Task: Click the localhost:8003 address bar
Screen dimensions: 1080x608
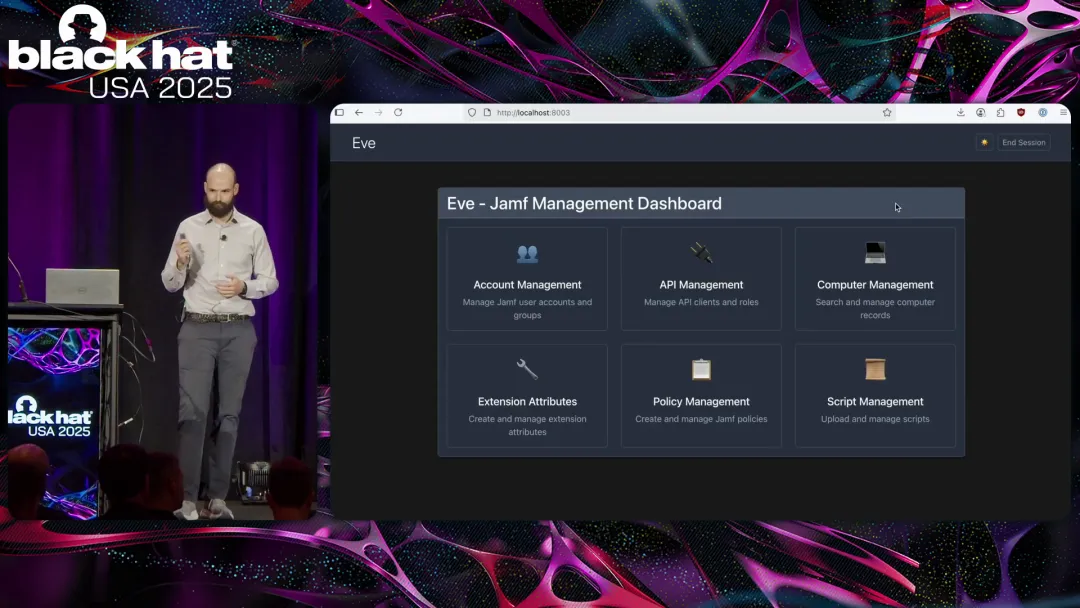Action: (678, 112)
